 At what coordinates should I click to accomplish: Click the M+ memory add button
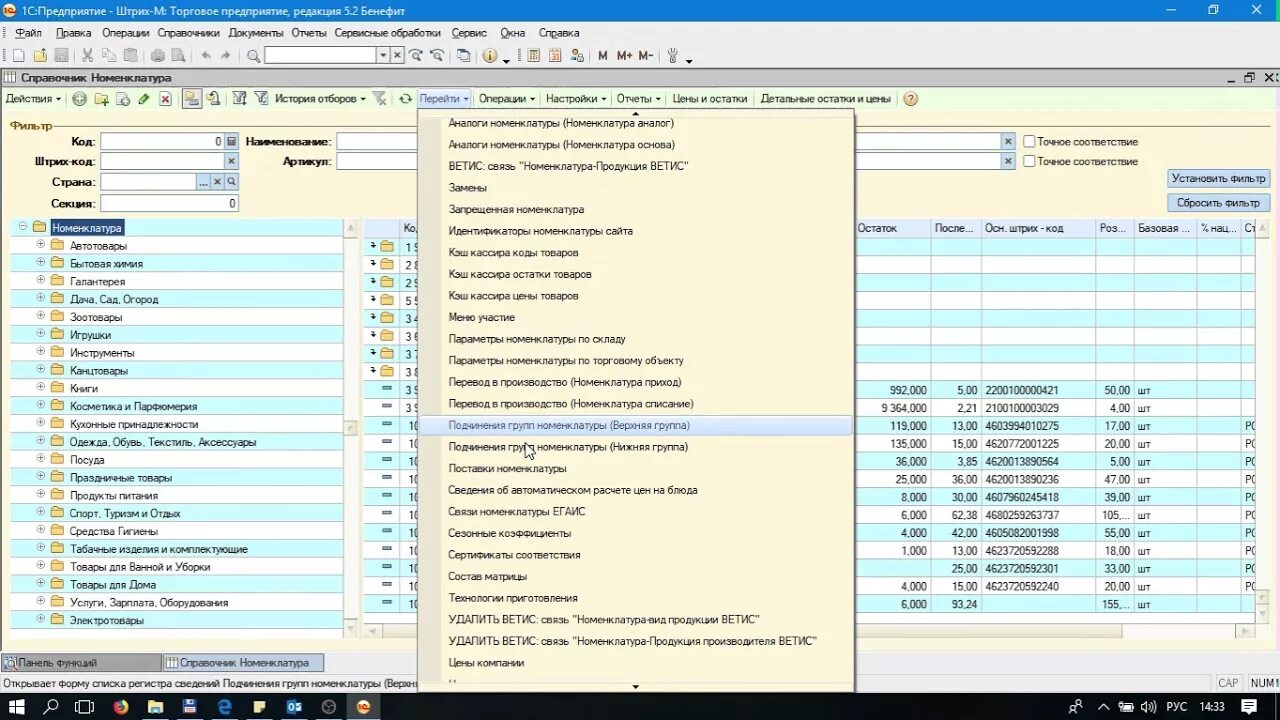tap(624, 56)
